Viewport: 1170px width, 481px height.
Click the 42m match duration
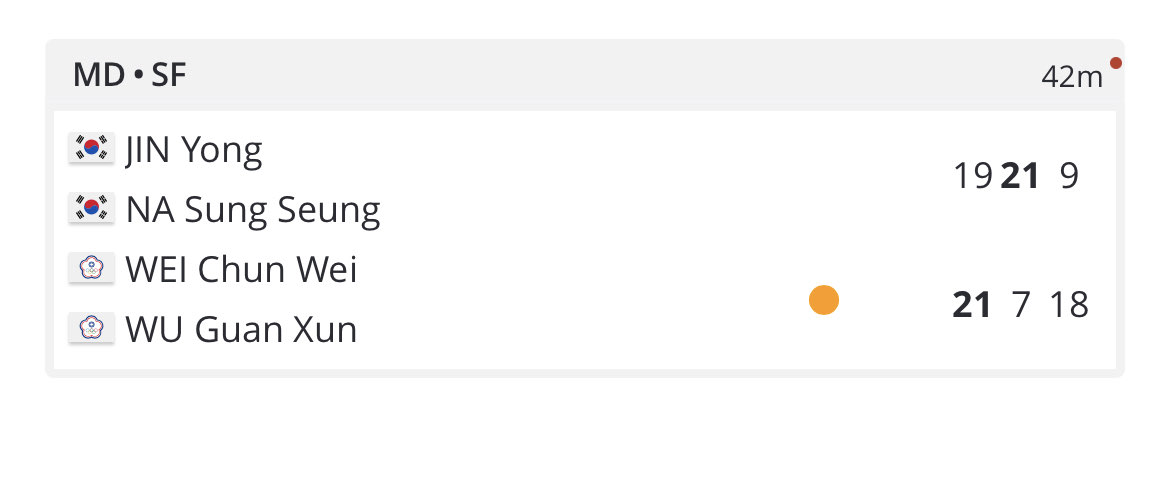point(1072,77)
